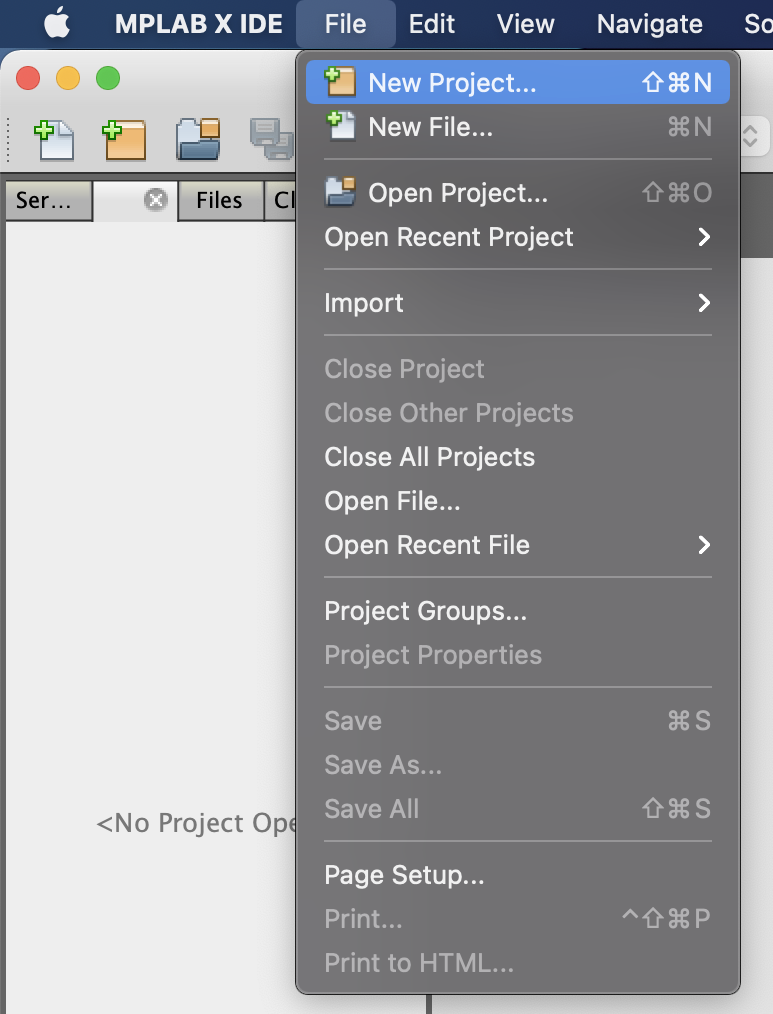Viewport: 773px width, 1014px height.
Task: Expand the Import submenu
Action: tap(704, 303)
